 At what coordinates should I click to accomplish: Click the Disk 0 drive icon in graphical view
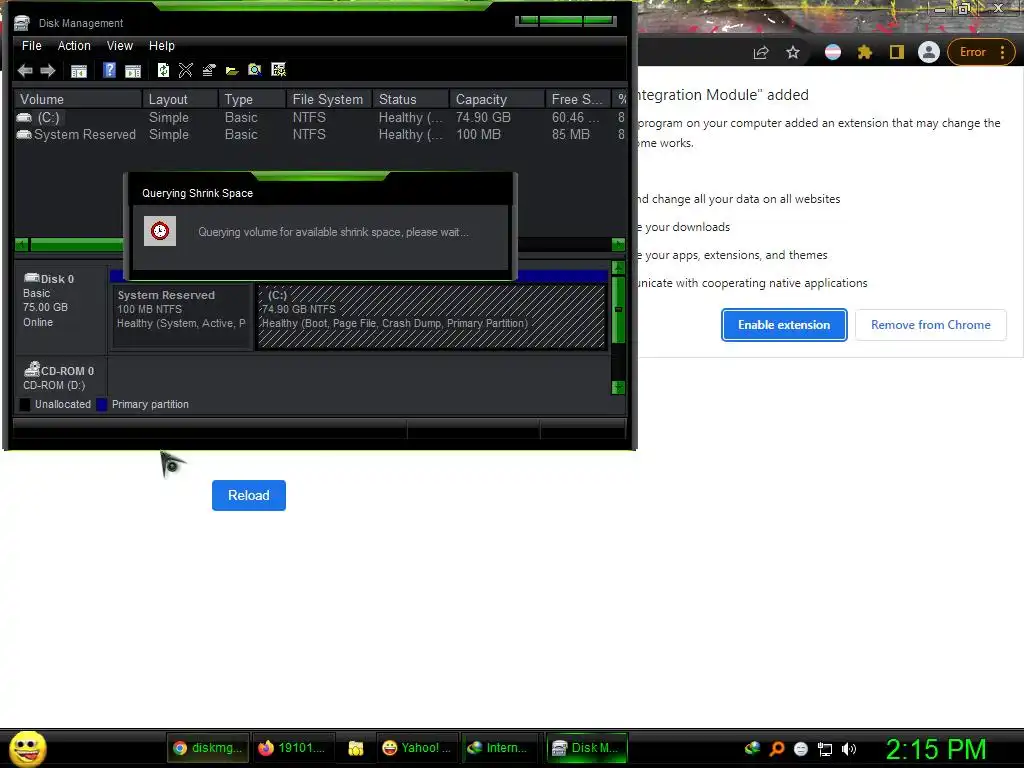31,278
